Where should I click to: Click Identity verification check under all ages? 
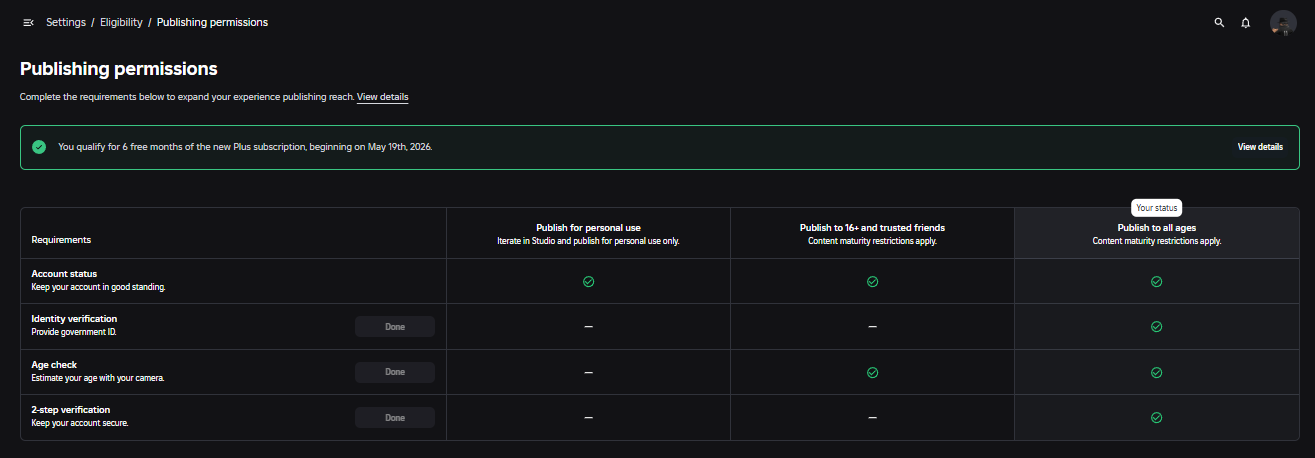tap(1157, 327)
